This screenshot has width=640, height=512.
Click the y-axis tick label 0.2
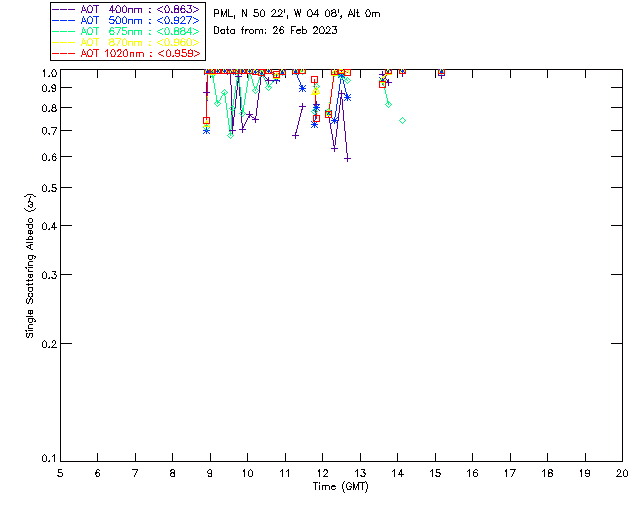pyautogui.click(x=49, y=344)
